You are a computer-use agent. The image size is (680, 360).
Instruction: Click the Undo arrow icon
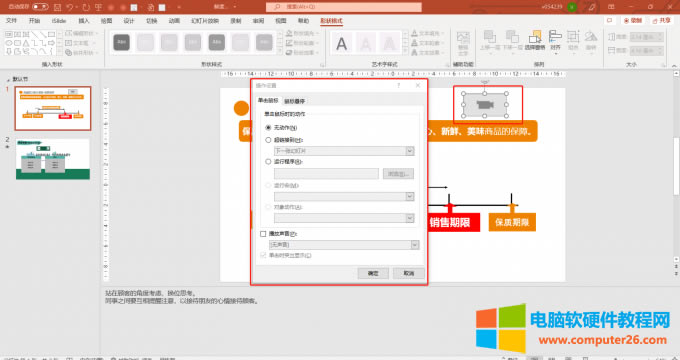[x=70, y=7]
